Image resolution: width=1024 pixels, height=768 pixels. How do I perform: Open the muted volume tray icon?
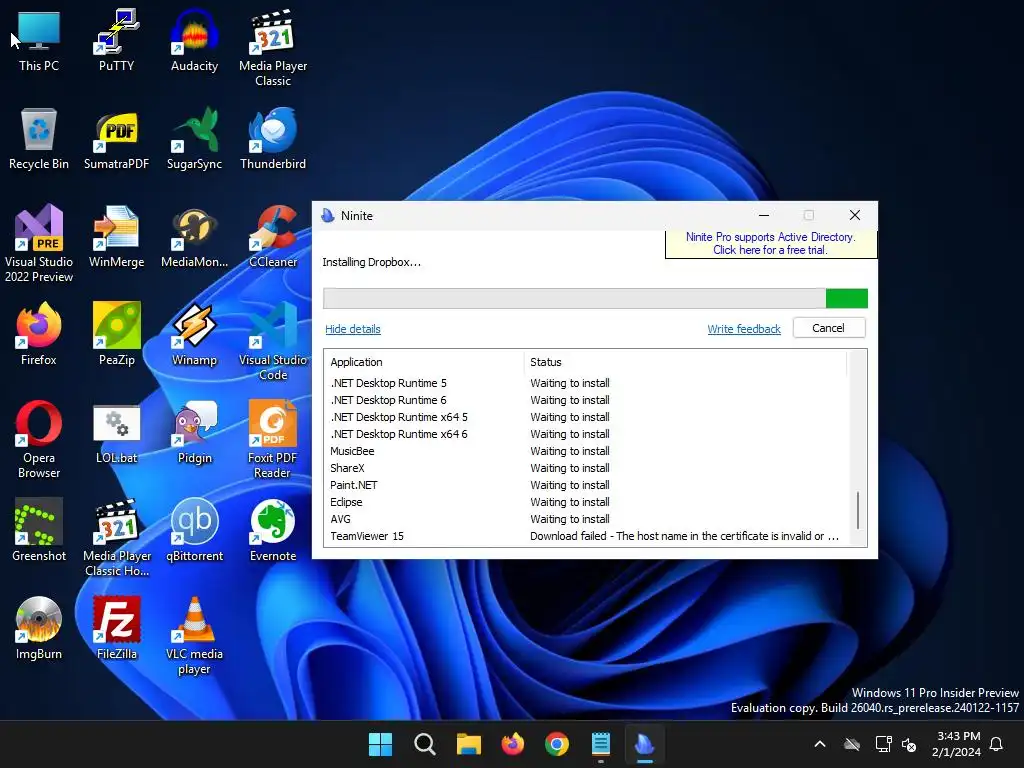click(x=909, y=744)
